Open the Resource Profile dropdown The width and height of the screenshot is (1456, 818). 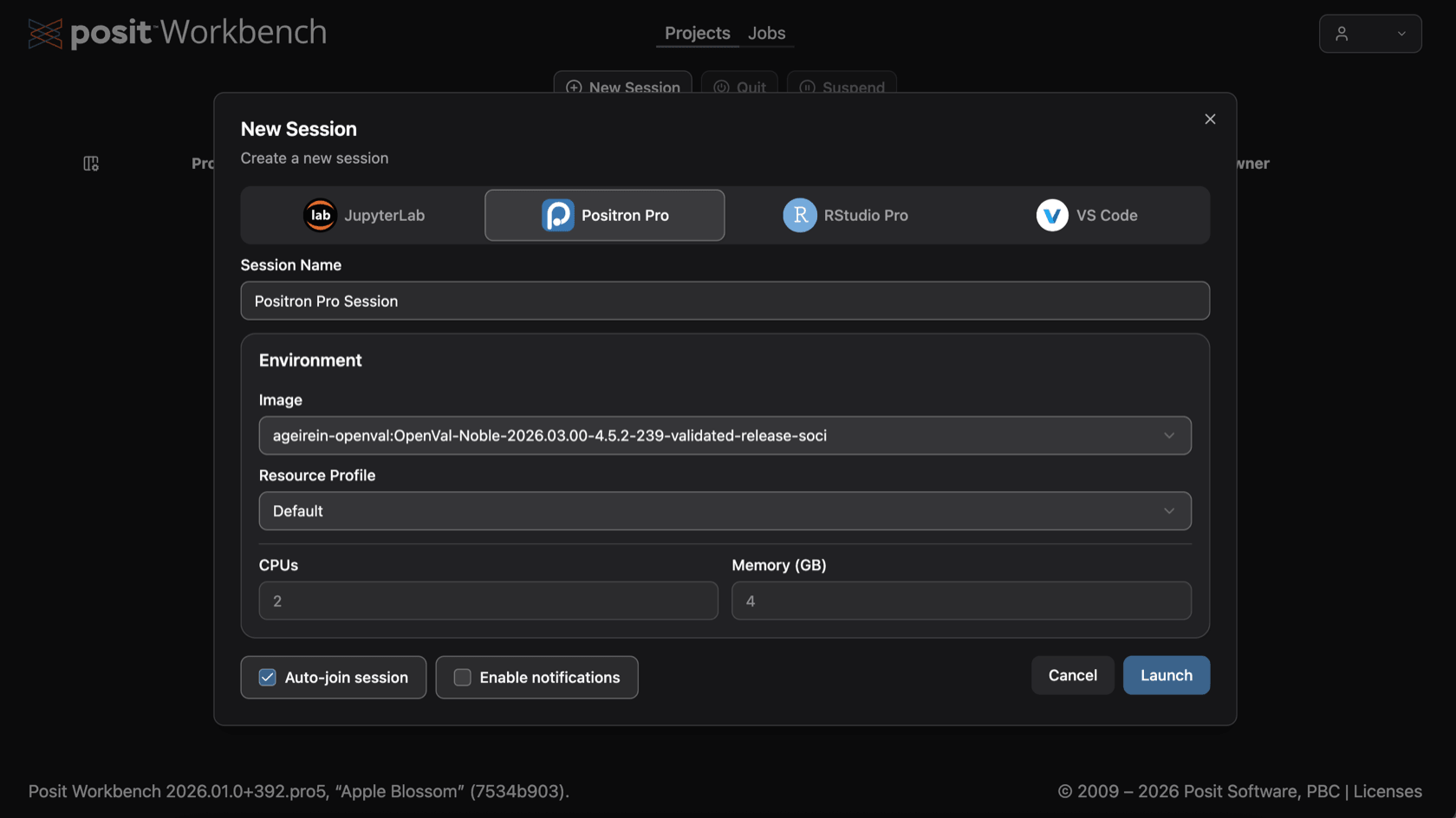[725, 511]
